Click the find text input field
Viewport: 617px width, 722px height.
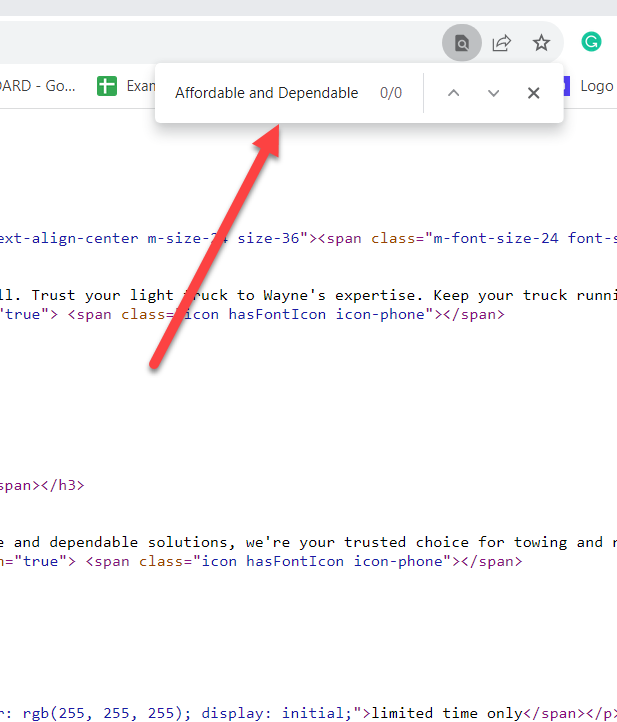[267, 93]
